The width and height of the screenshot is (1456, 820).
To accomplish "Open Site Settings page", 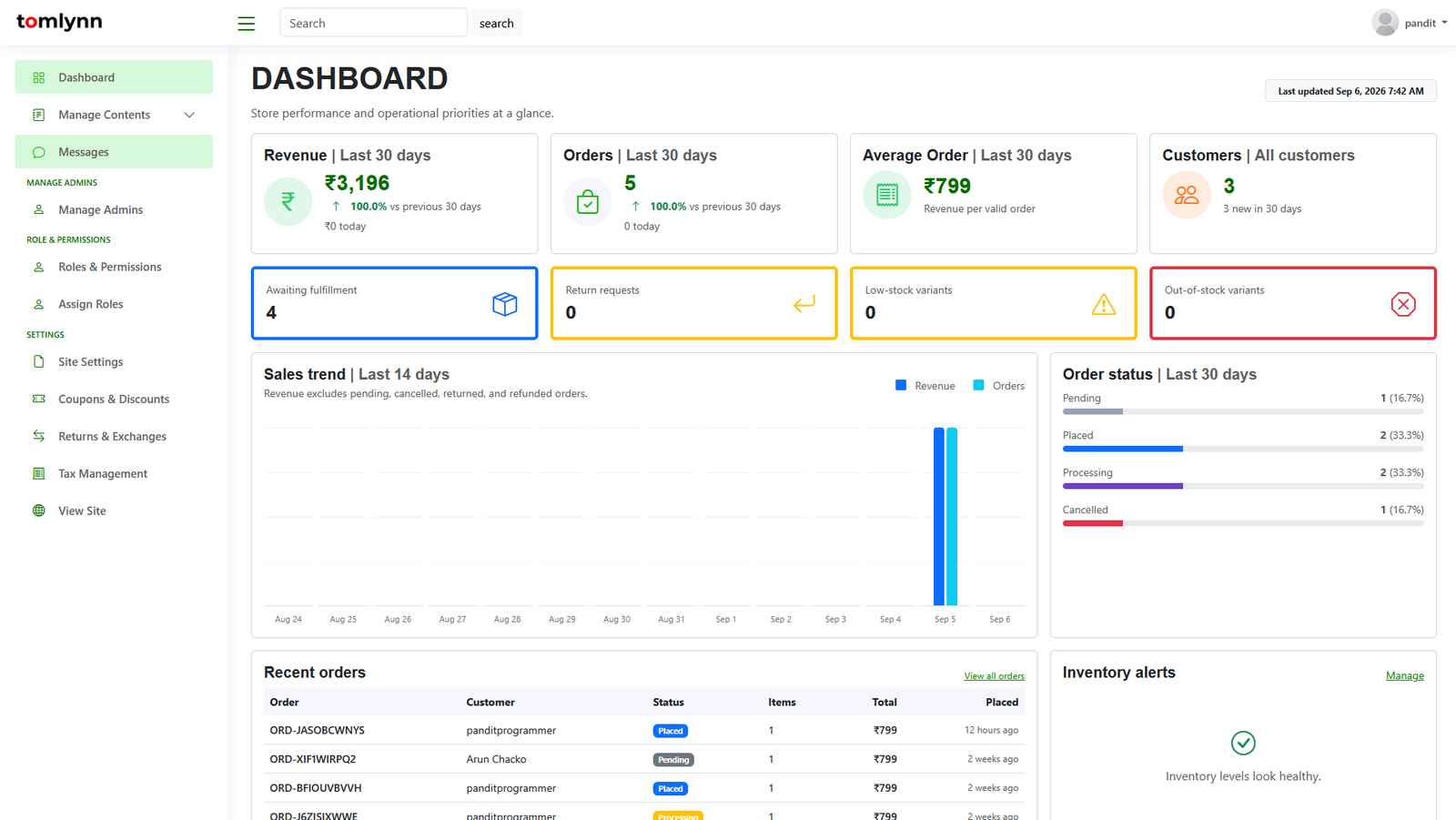I will pyautogui.click(x=114, y=361).
